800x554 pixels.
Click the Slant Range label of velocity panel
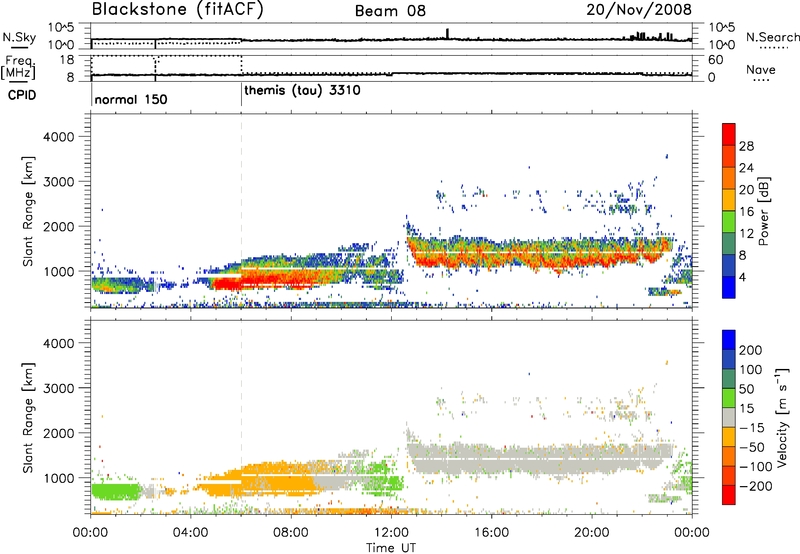(x=29, y=418)
